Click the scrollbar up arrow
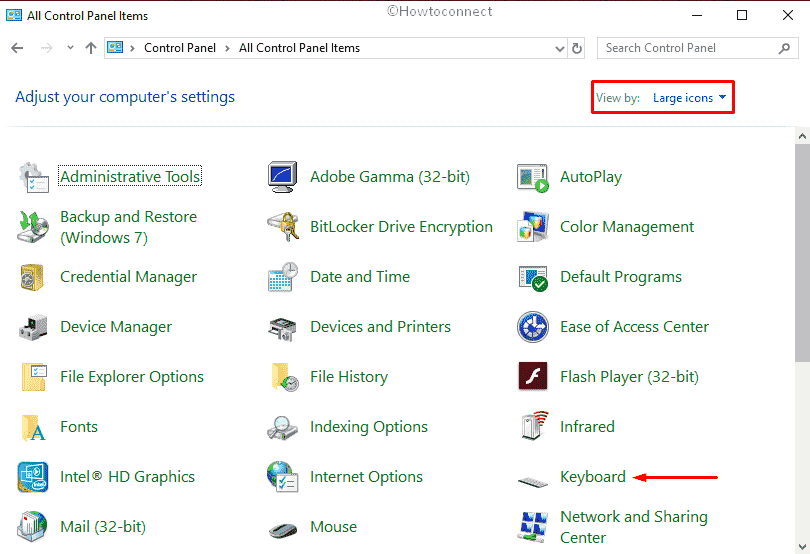 (x=802, y=136)
